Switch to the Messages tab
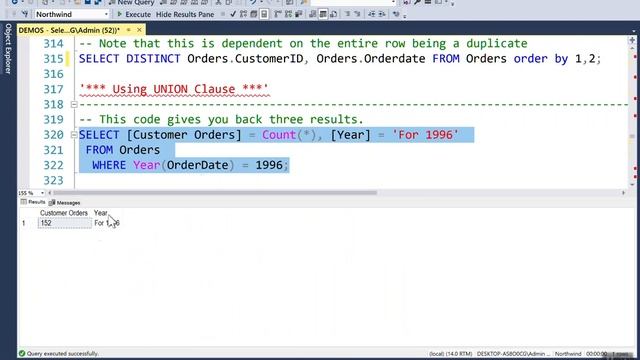 click(x=64, y=202)
